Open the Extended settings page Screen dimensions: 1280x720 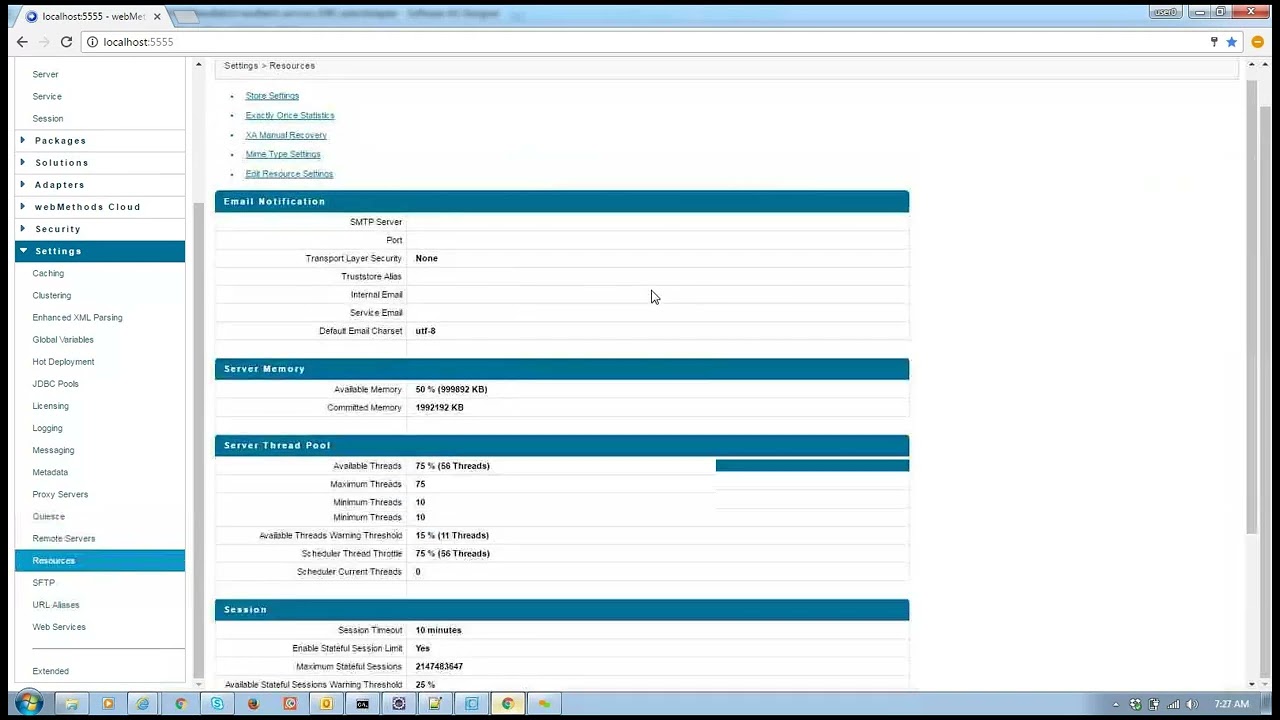(x=50, y=671)
